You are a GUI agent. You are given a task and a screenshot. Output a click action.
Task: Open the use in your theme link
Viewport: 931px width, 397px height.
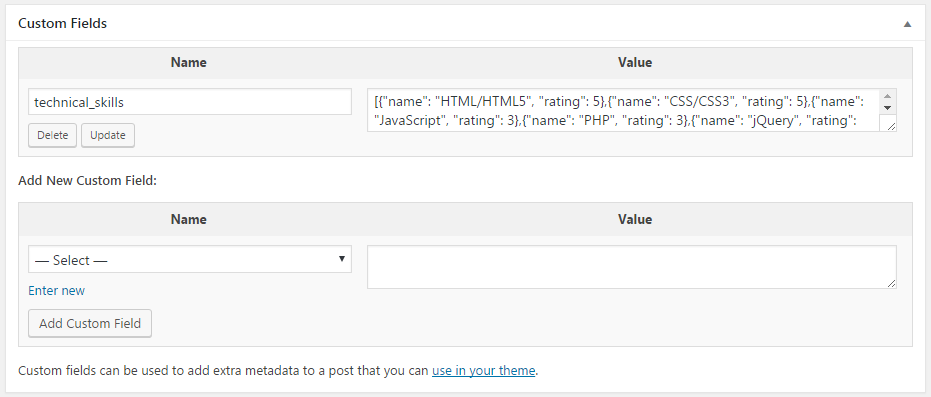point(483,371)
